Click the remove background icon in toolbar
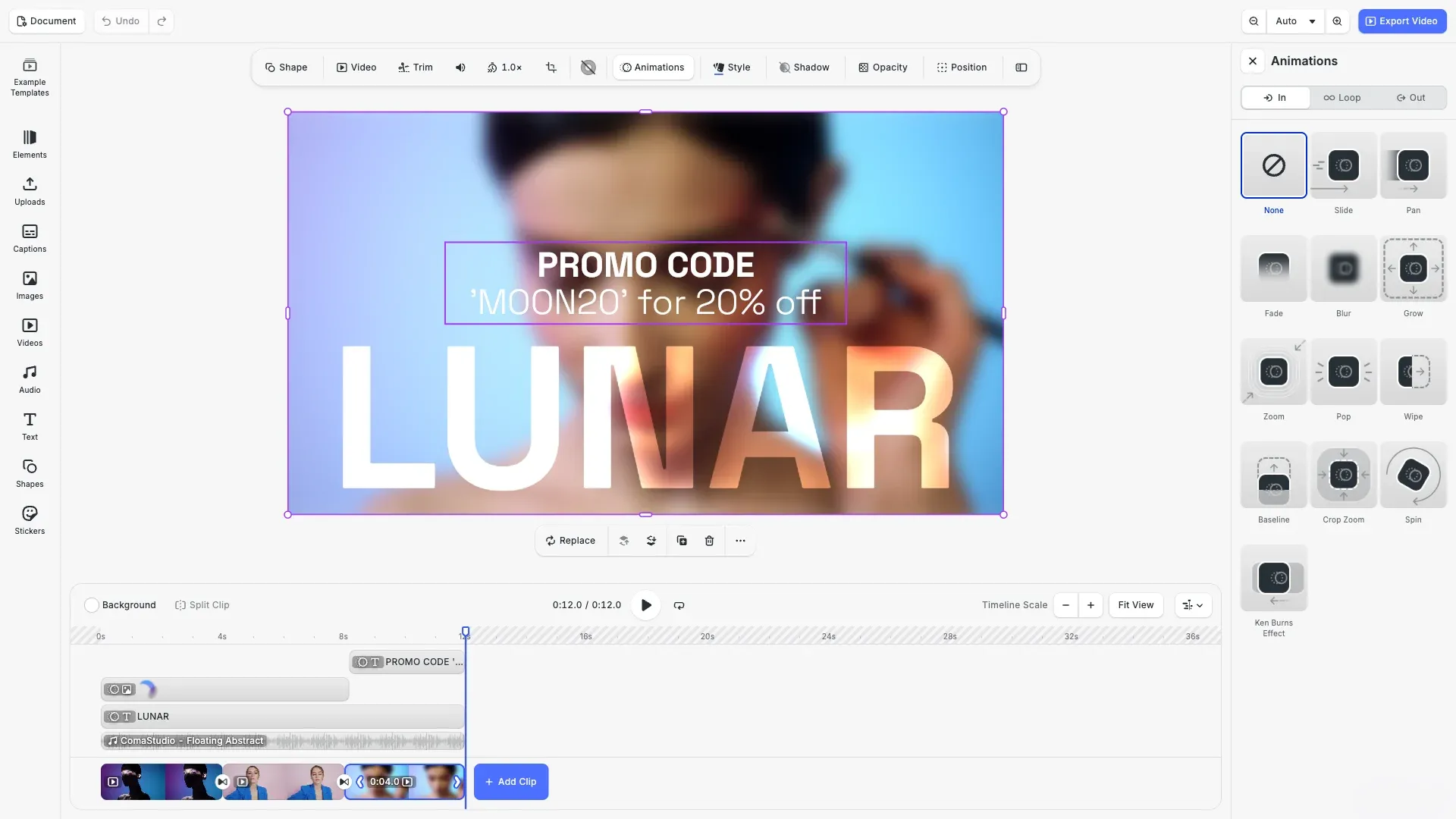 coord(588,67)
